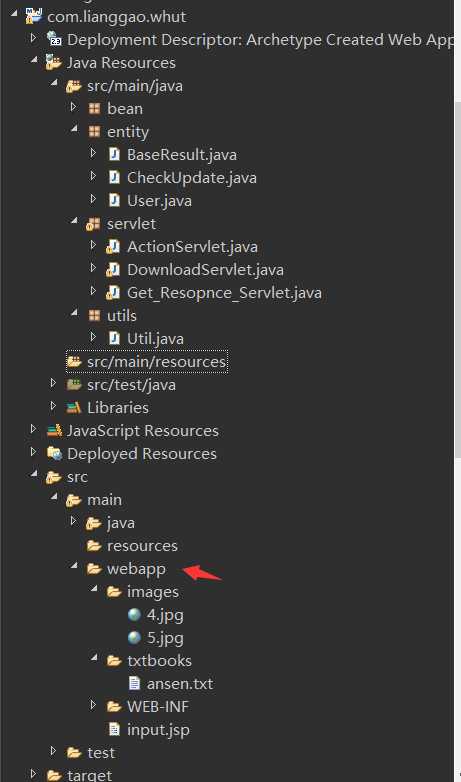Collapse the servlet package
The width and height of the screenshot is (461, 782).
(74, 221)
